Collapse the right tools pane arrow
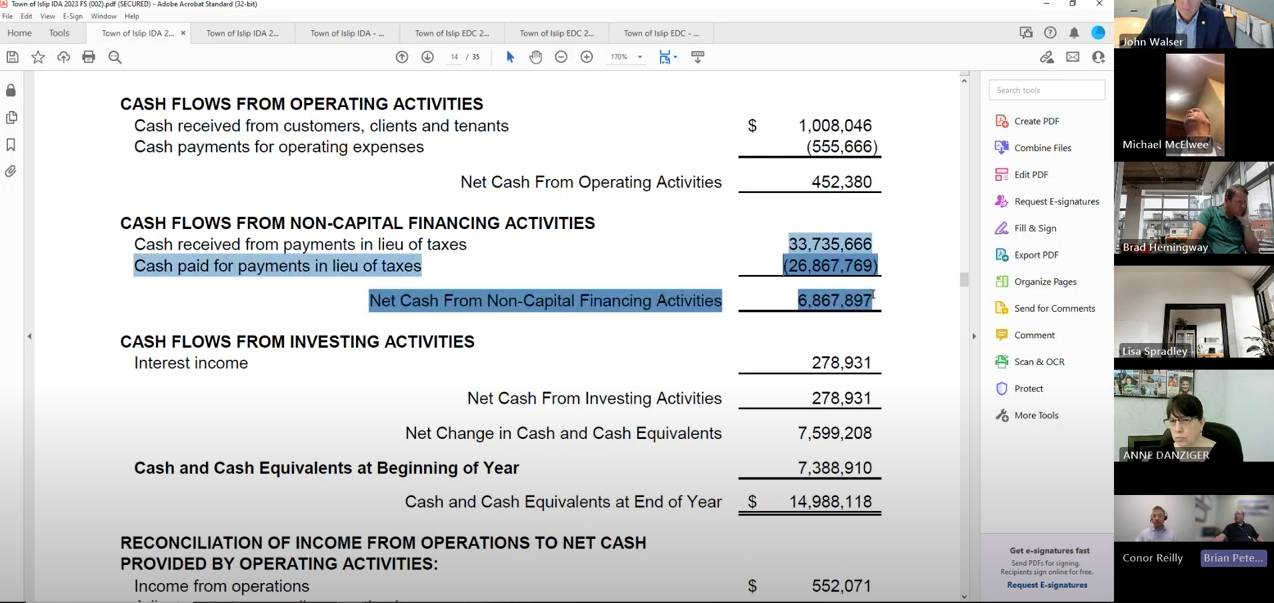This screenshot has width=1274, height=603. pyautogui.click(x=974, y=336)
